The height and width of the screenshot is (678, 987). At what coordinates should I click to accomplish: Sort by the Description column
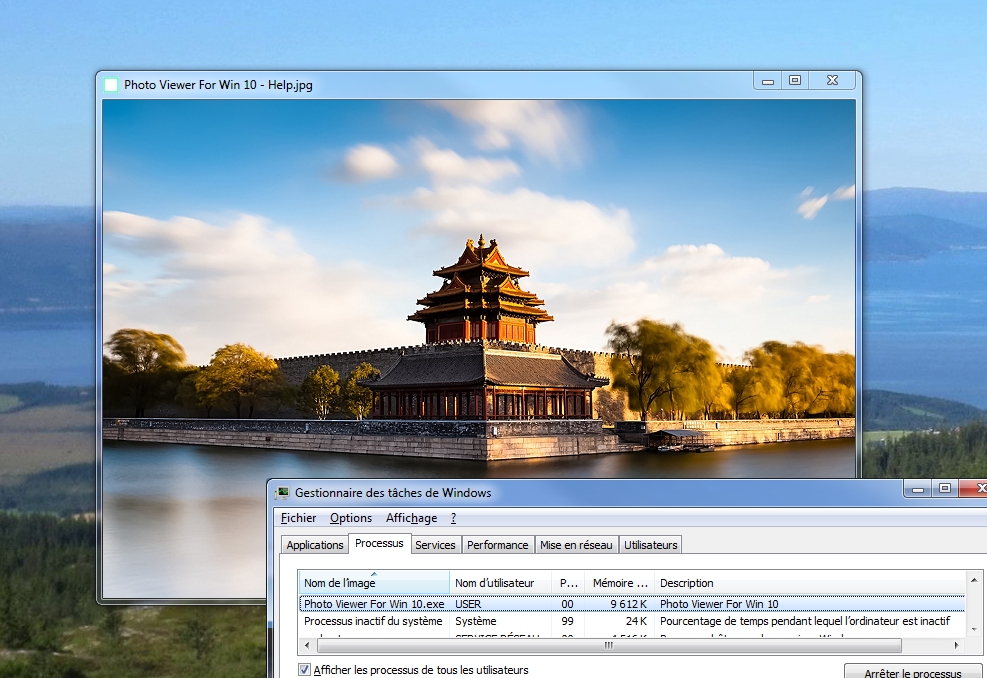809,582
